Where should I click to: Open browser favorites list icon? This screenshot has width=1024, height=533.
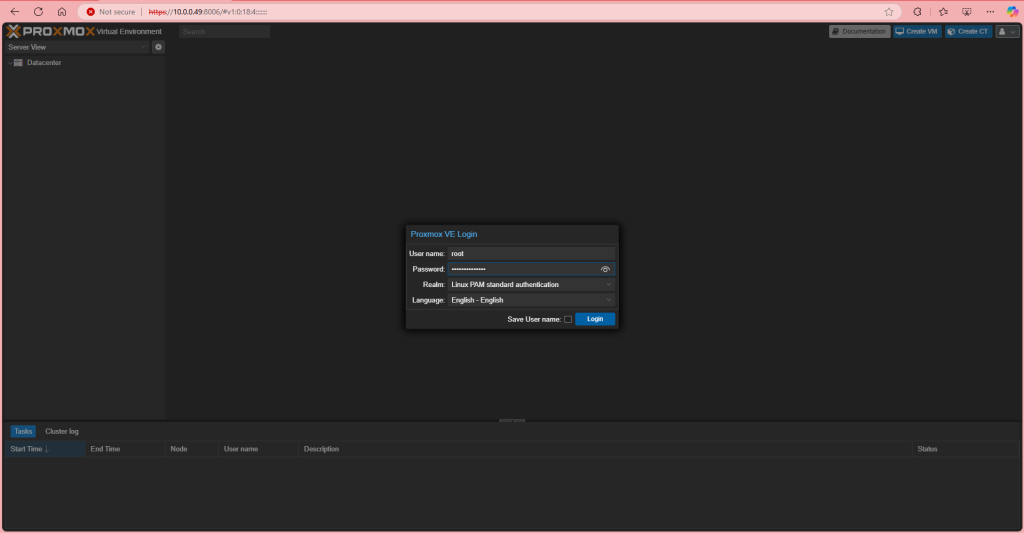coord(943,12)
